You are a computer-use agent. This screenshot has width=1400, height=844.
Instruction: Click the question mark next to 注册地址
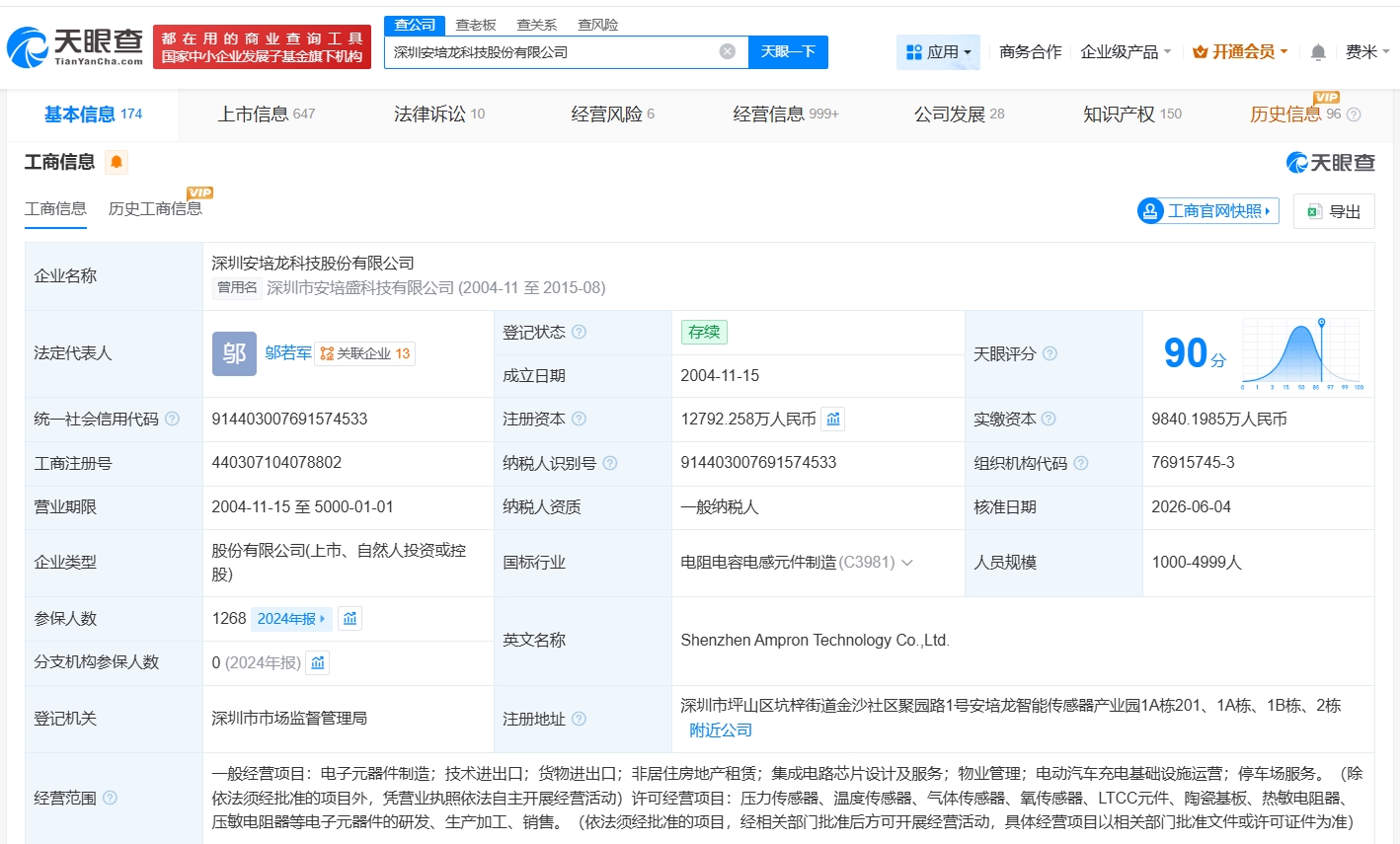point(580,719)
